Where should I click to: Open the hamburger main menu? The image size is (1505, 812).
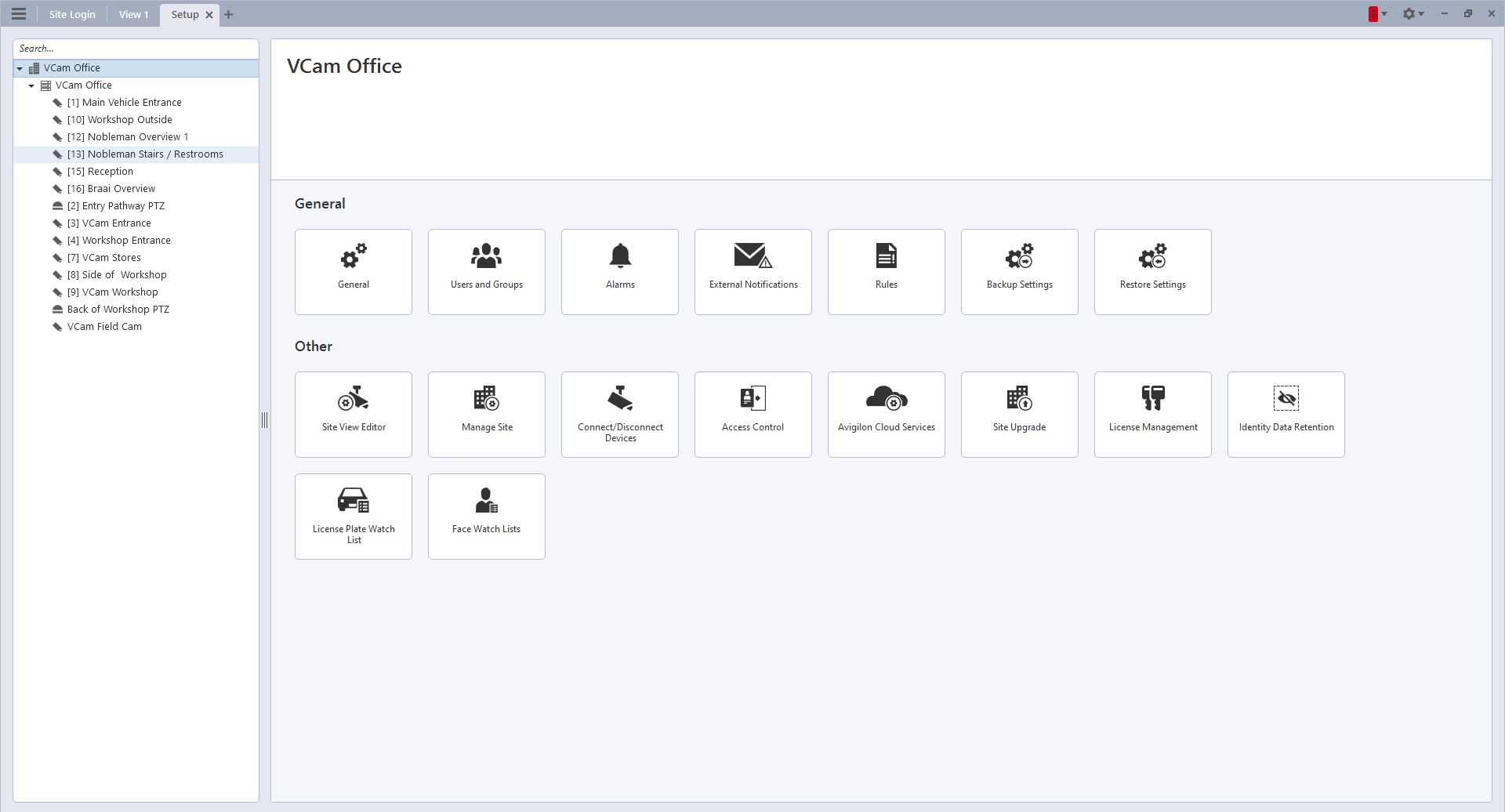tap(19, 14)
